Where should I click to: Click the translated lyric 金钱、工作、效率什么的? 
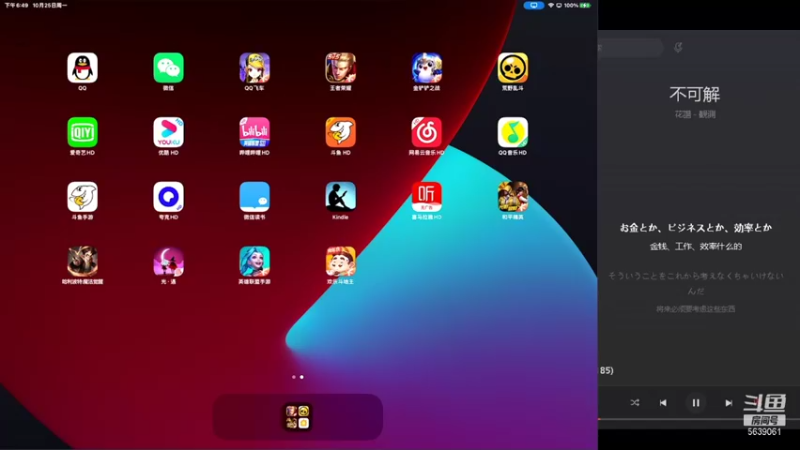point(695,246)
